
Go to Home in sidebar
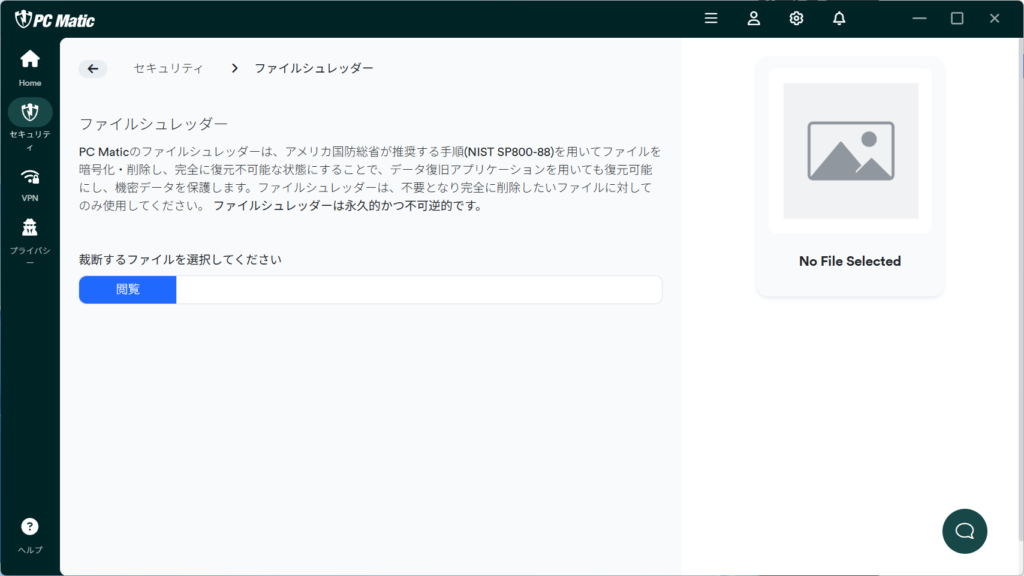point(29,68)
